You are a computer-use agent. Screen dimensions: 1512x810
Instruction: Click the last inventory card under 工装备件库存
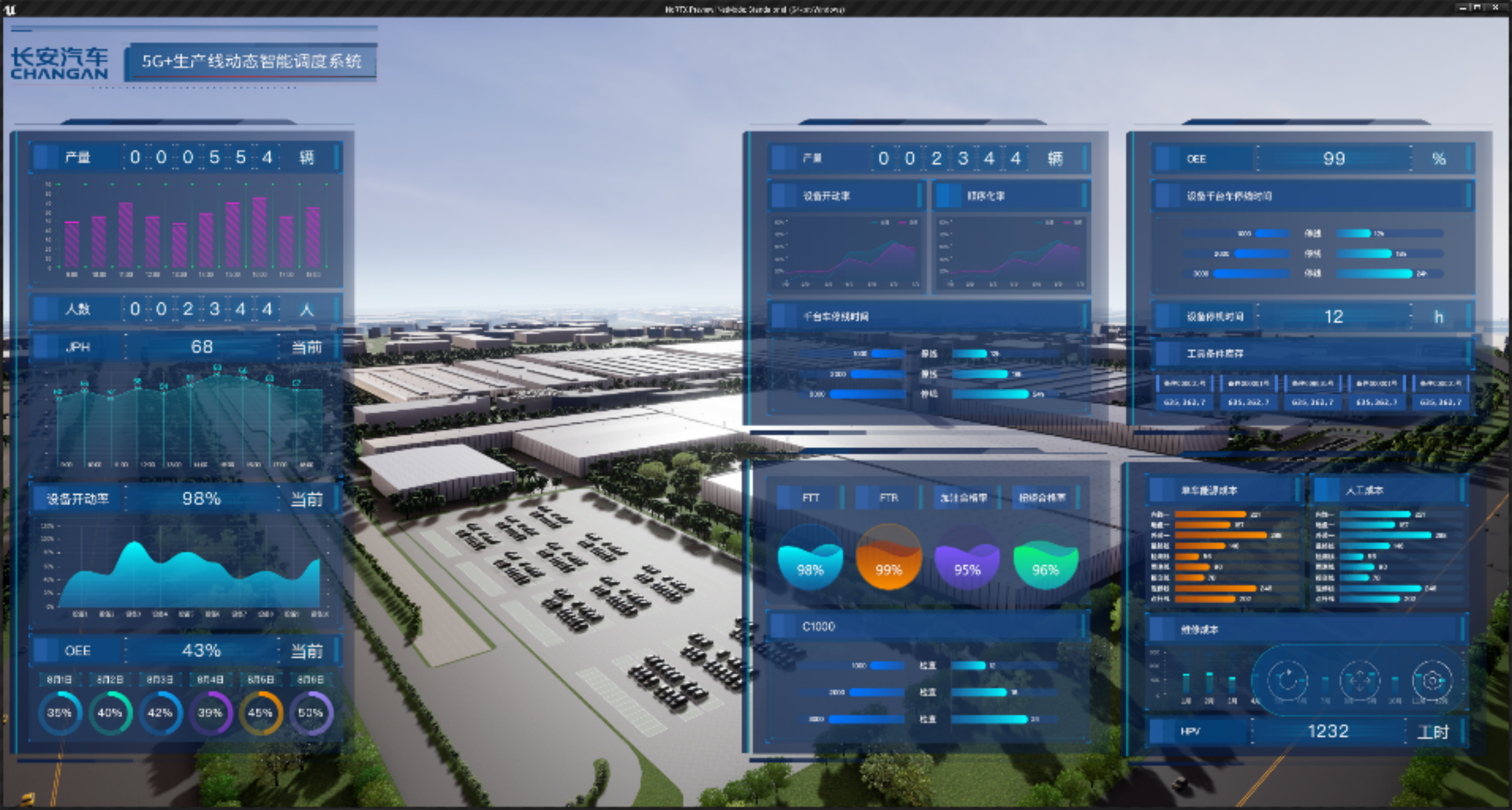pyautogui.click(x=1440, y=392)
